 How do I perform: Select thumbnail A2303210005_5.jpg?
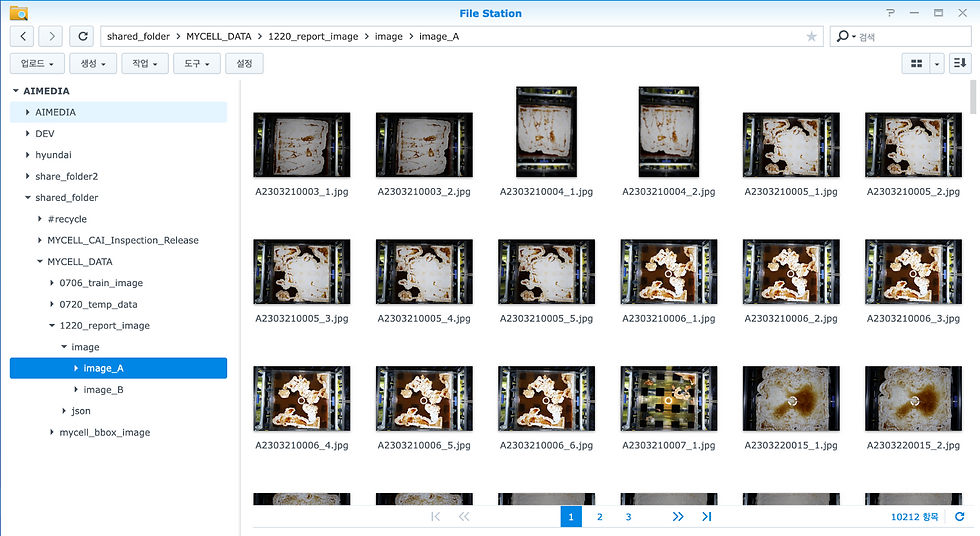546,272
